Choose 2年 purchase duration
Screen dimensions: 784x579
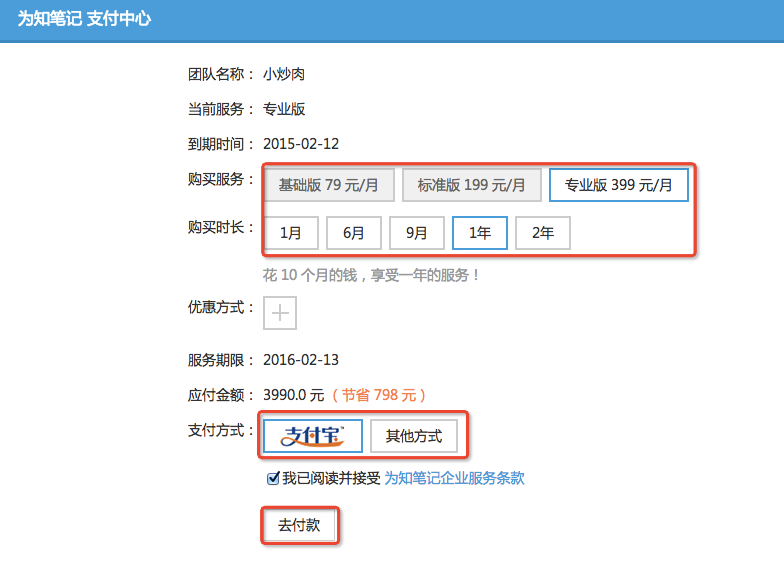(x=543, y=233)
